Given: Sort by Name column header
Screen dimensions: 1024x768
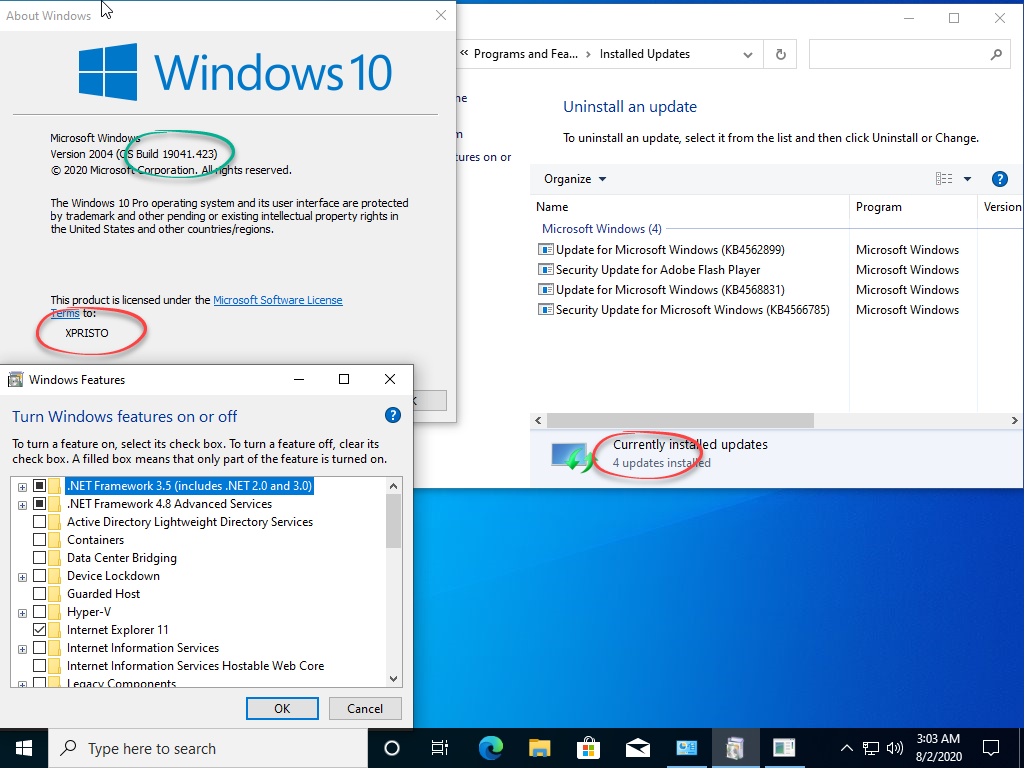Looking at the screenshot, I should point(690,207).
